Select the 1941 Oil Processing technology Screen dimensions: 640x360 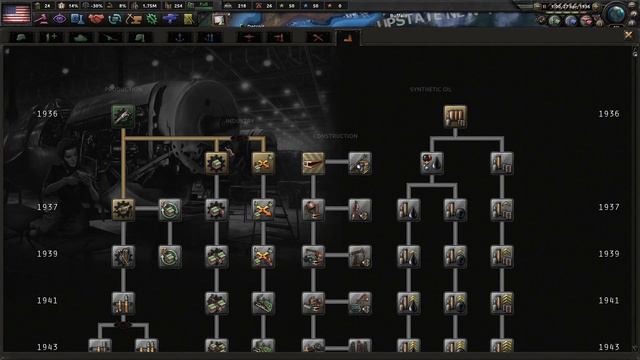pyautogui.click(x=409, y=303)
